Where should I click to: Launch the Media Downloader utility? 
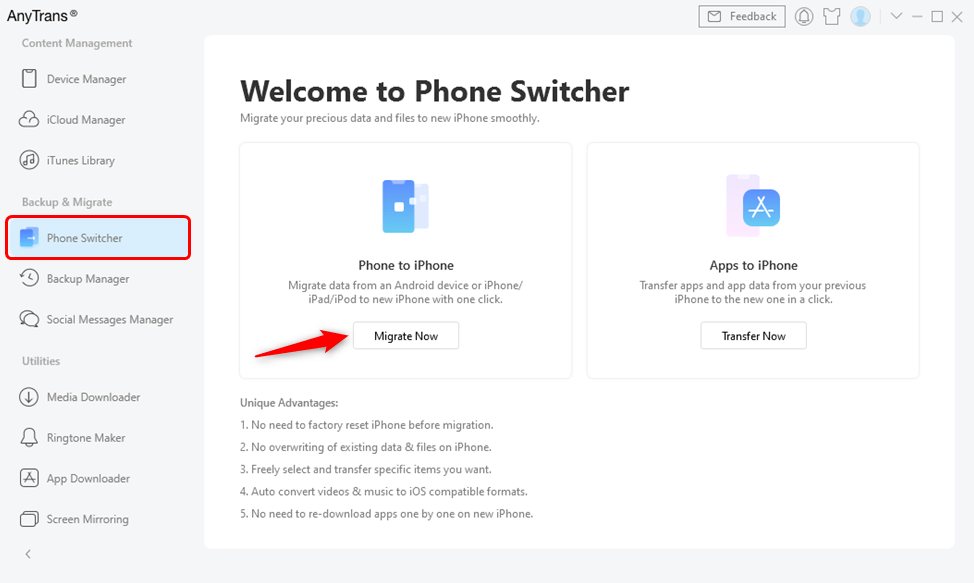pyautogui.click(x=94, y=397)
